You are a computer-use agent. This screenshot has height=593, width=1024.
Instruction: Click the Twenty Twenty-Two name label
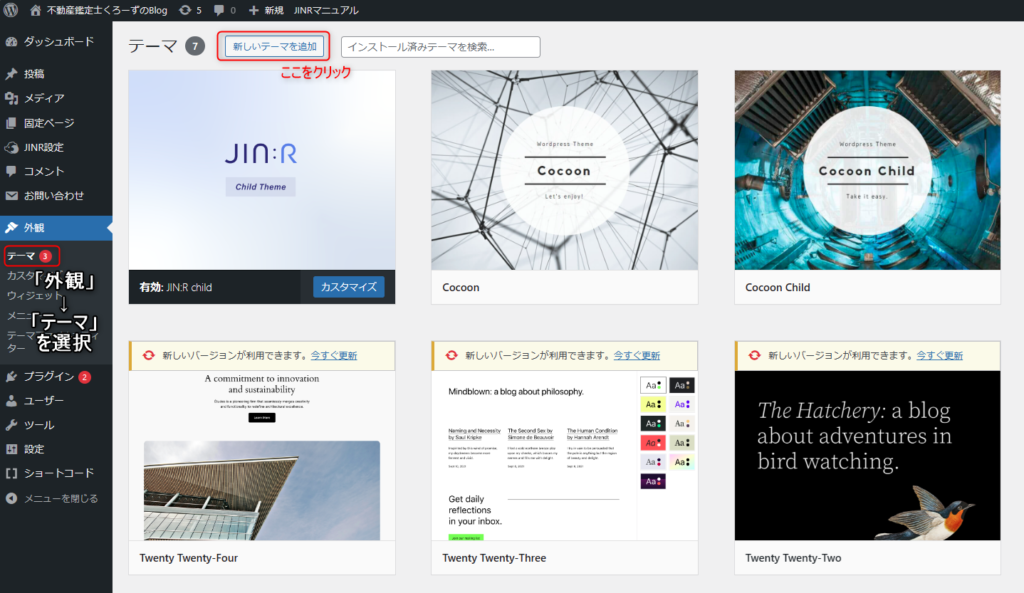793,558
